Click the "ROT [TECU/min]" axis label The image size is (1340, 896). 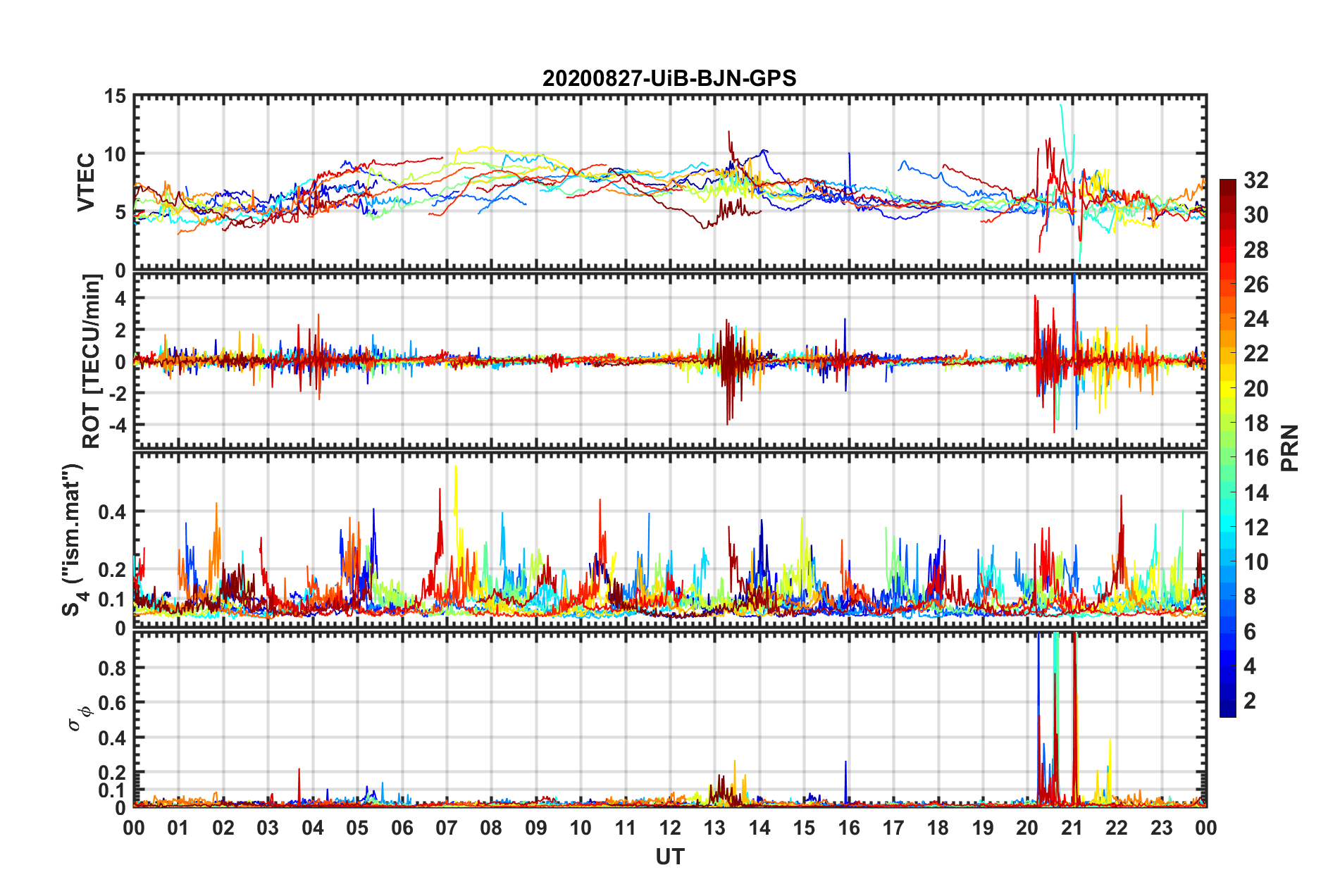tap(92, 361)
